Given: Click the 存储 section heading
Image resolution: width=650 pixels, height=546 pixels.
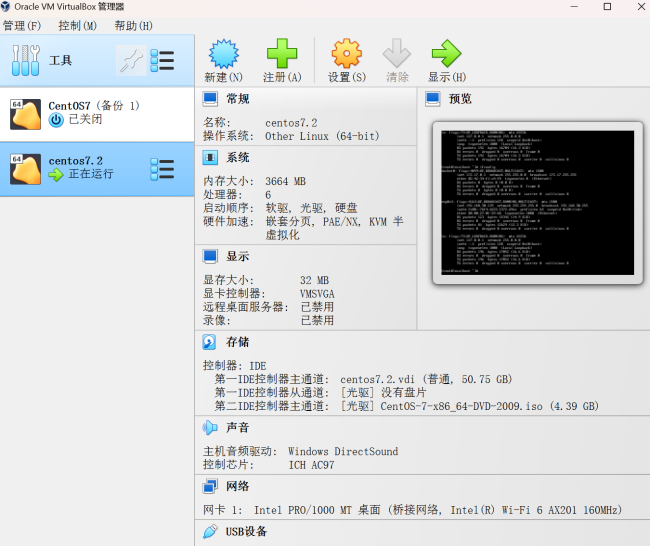Looking at the screenshot, I should point(238,342).
